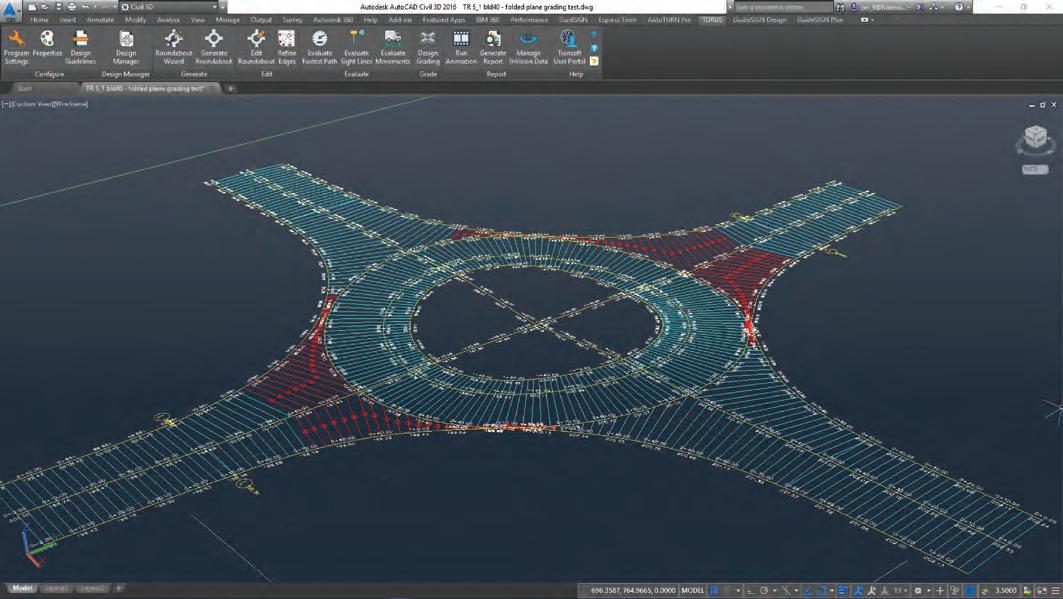Image resolution: width=1063 pixels, height=599 pixels.
Task: Open Design Grading tool
Action: pyautogui.click(x=428, y=47)
